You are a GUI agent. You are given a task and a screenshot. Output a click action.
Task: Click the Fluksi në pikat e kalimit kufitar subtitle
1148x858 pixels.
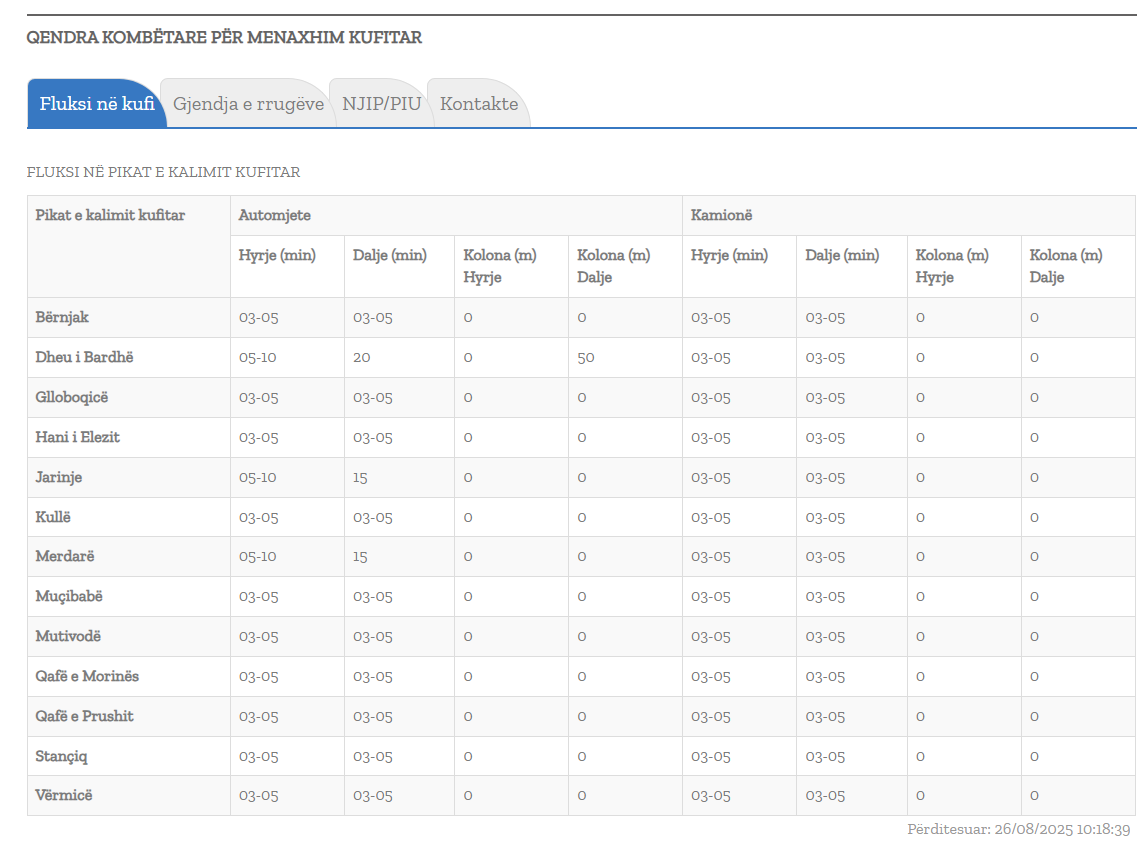(x=163, y=172)
